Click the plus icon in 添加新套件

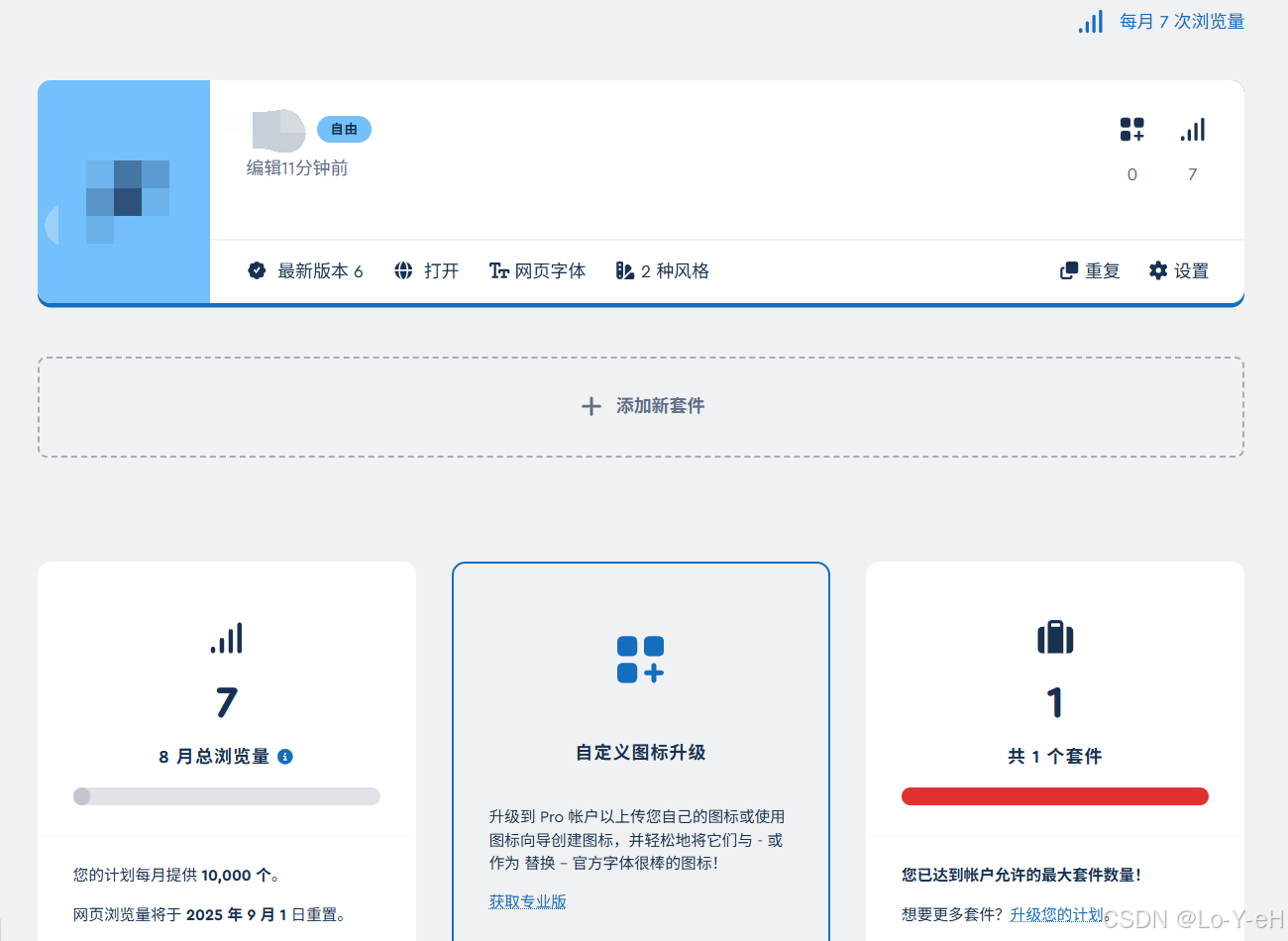[x=591, y=406]
